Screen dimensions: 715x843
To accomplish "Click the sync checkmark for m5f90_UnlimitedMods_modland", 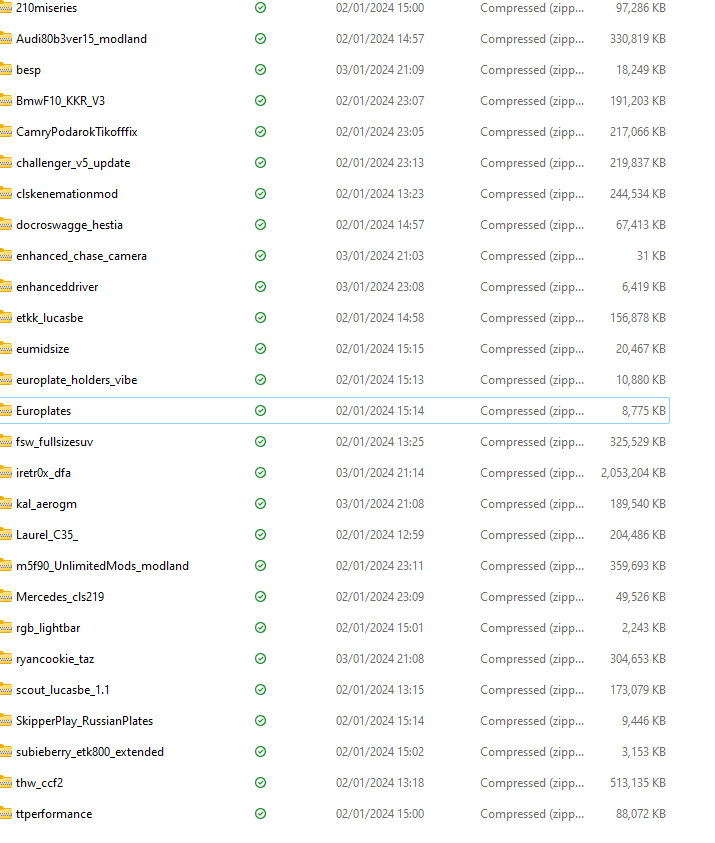I will coord(261,566).
